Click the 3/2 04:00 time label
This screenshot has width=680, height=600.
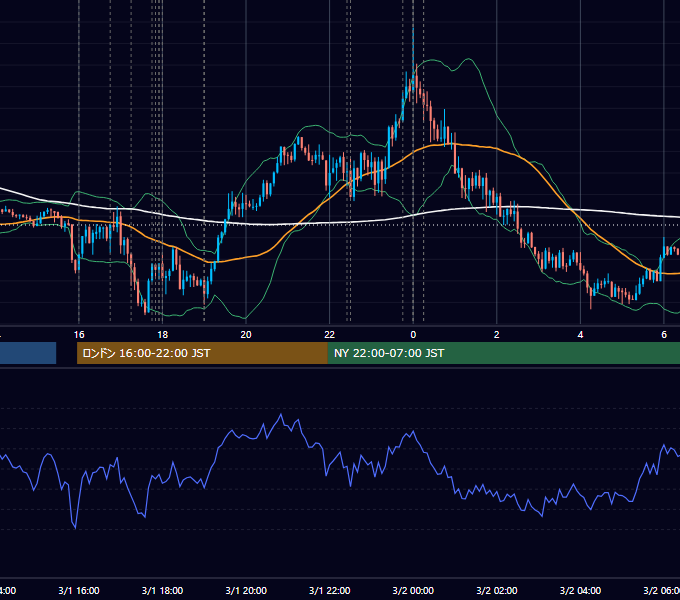(x=580, y=590)
